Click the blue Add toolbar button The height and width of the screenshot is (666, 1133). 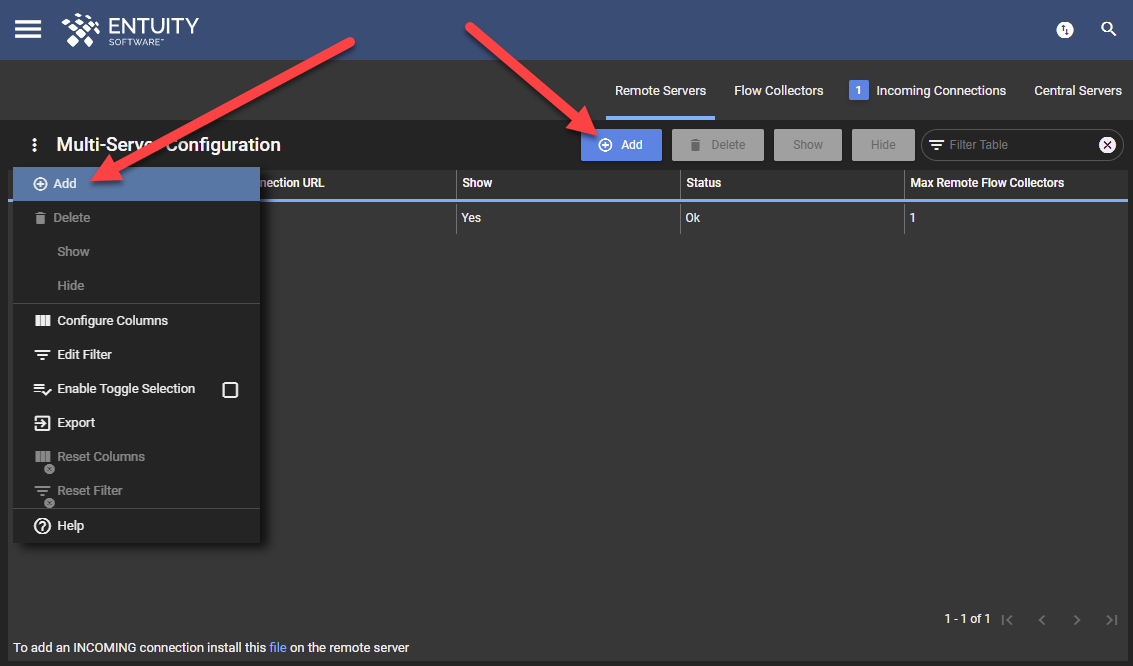(621, 145)
